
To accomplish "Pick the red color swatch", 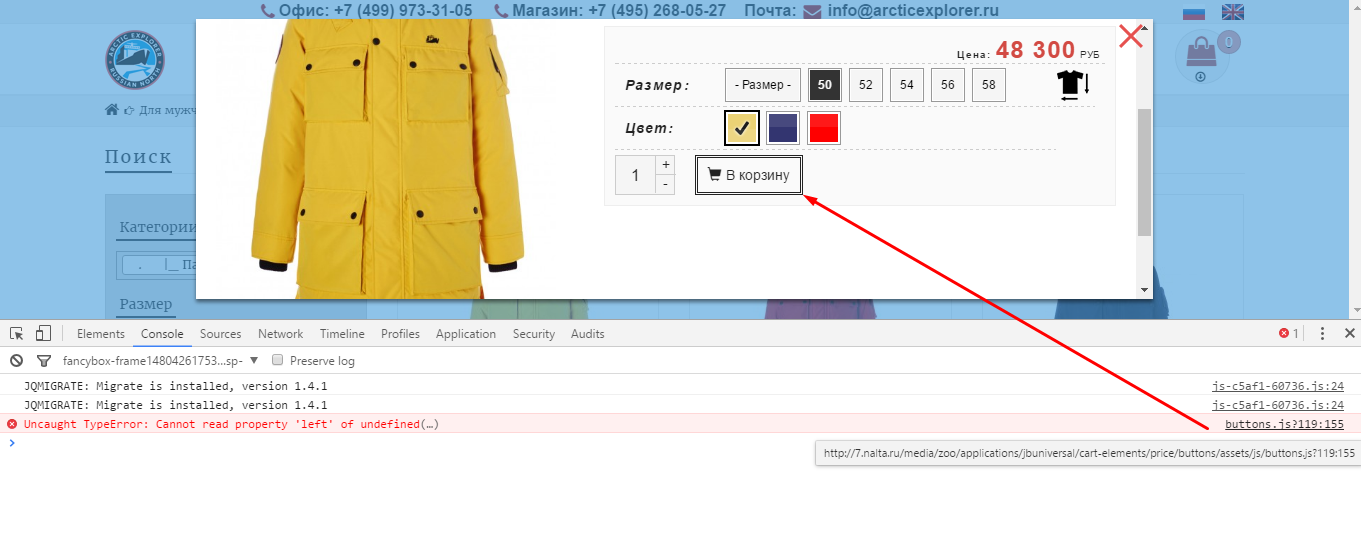I will (x=824, y=128).
